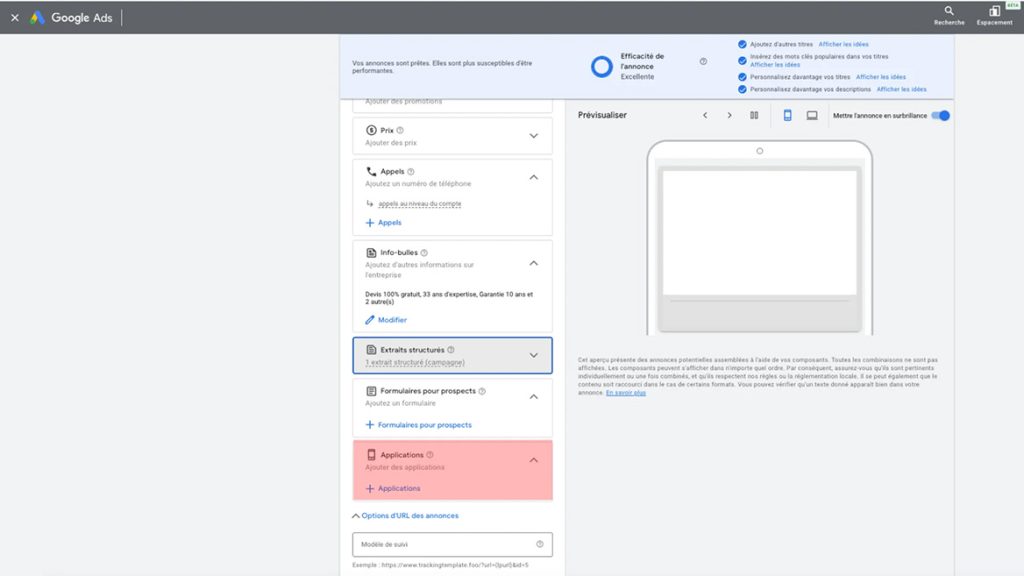This screenshot has width=1024, height=576.
Task: Click the Prix currency icon
Action: [x=371, y=130]
